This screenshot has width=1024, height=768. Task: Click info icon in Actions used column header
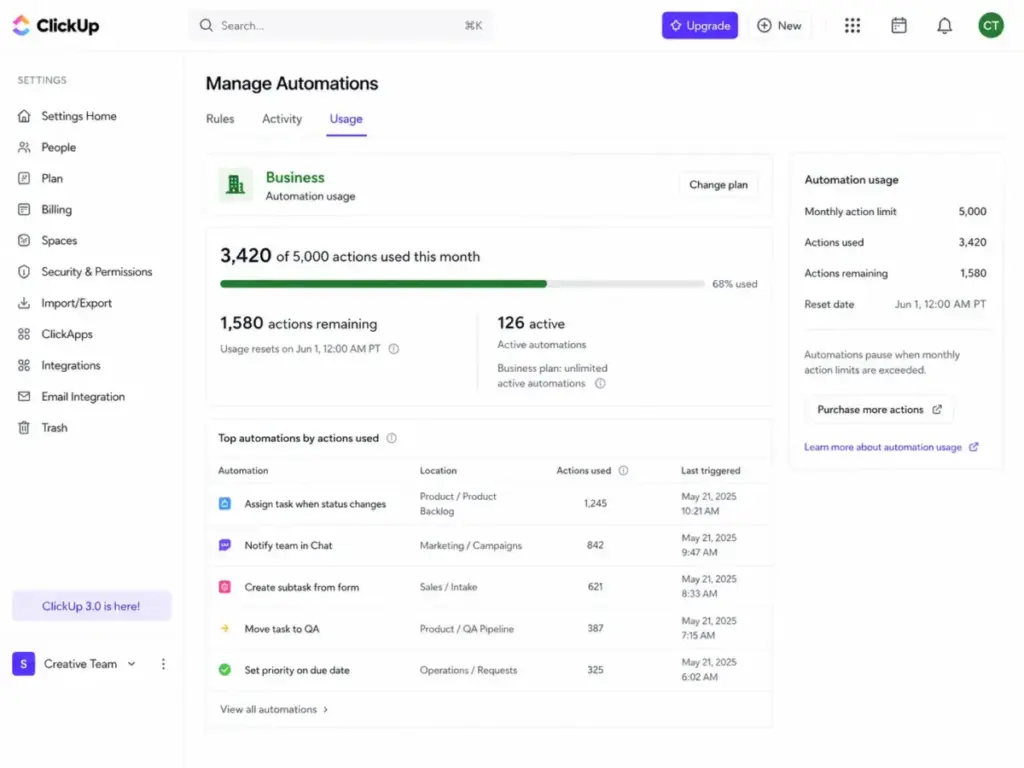point(623,470)
